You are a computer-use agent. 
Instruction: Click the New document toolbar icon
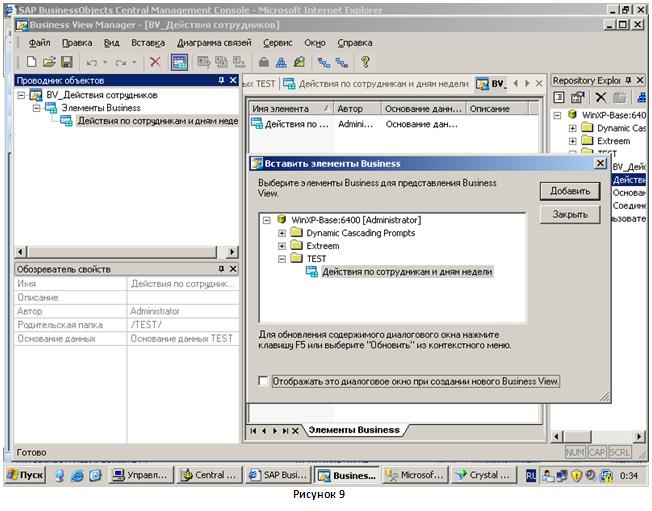(31, 62)
